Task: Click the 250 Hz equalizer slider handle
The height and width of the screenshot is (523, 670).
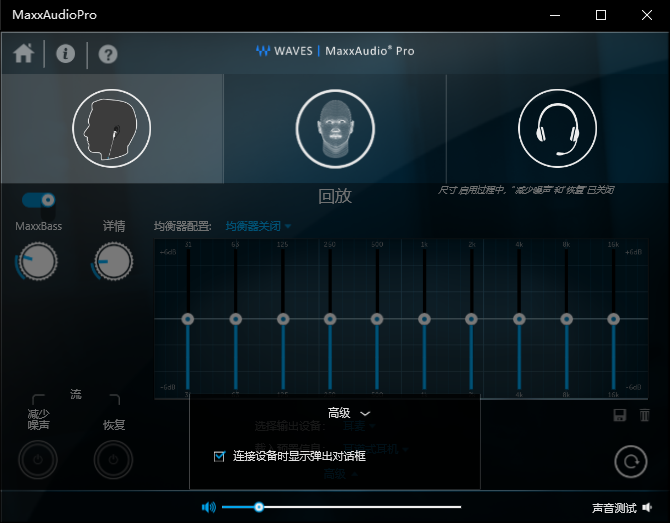Action: pos(330,319)
